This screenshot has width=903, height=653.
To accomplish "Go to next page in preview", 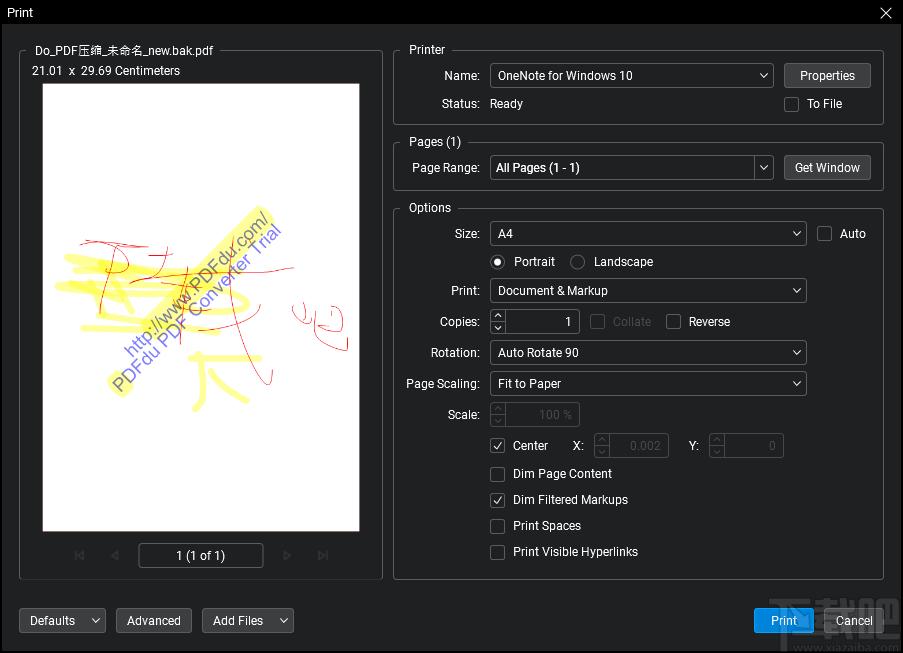I will [x=287, y=555].
